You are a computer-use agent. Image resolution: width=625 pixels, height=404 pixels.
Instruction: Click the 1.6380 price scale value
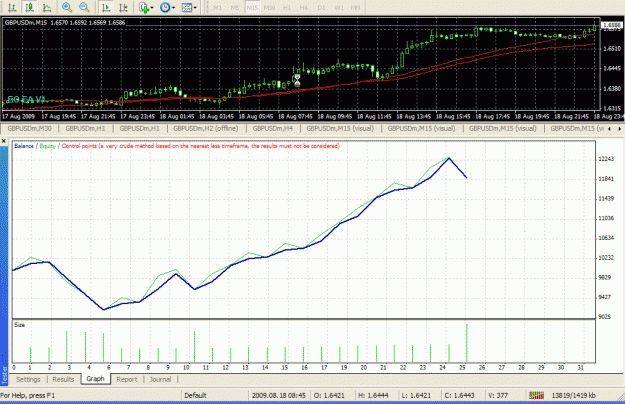coord(612,88)
